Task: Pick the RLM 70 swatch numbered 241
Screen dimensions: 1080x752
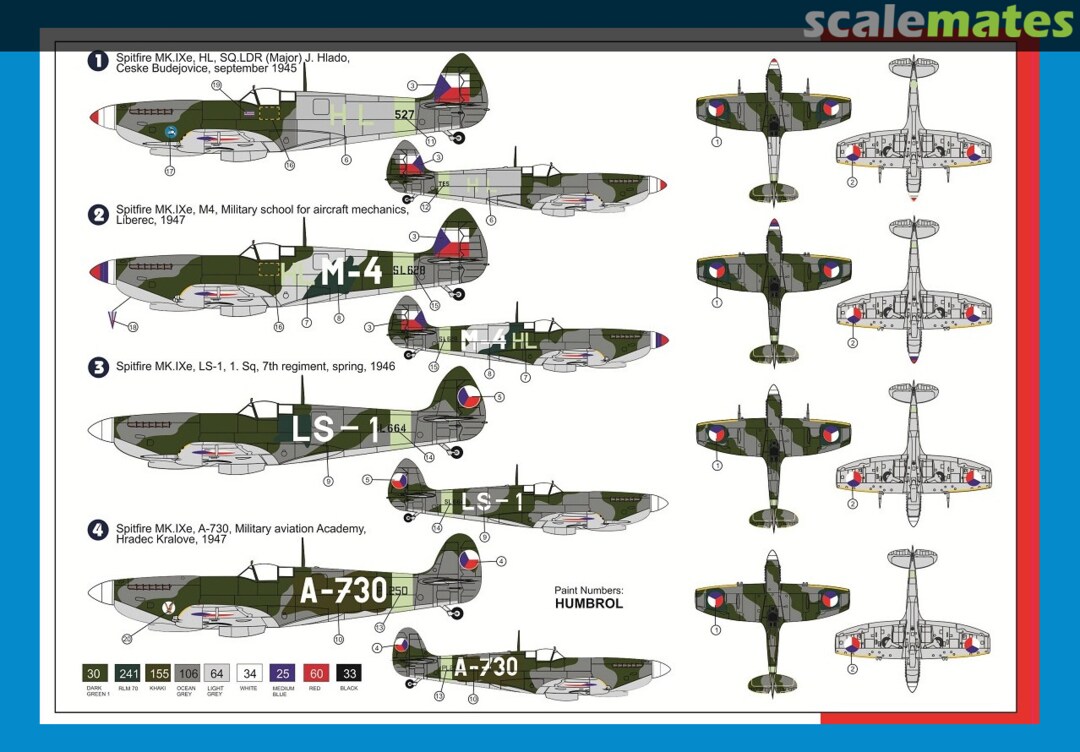Action: click(x=126, y=673)
